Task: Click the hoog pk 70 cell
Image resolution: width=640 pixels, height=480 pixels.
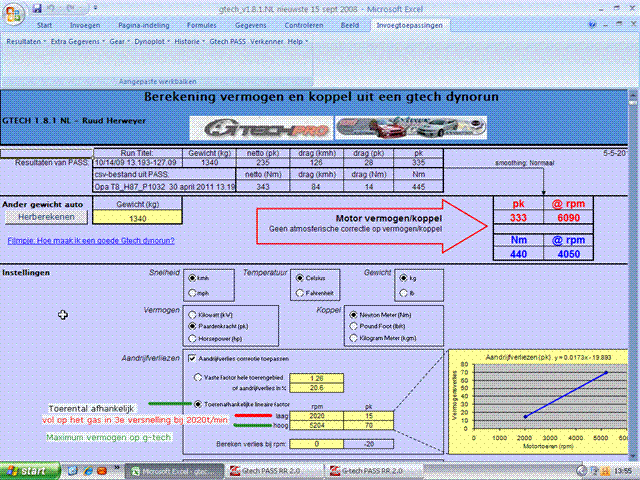Action: [x=369, y=425]
